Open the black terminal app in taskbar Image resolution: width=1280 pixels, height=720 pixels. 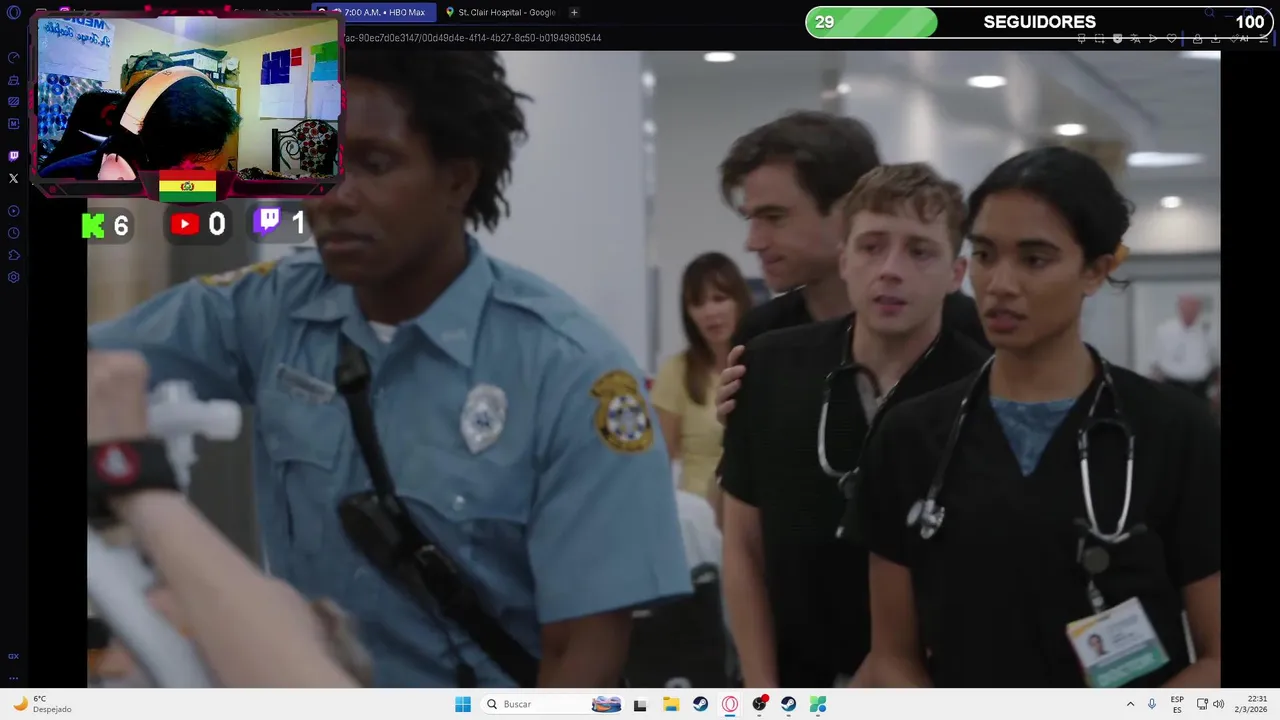(640, 704)
